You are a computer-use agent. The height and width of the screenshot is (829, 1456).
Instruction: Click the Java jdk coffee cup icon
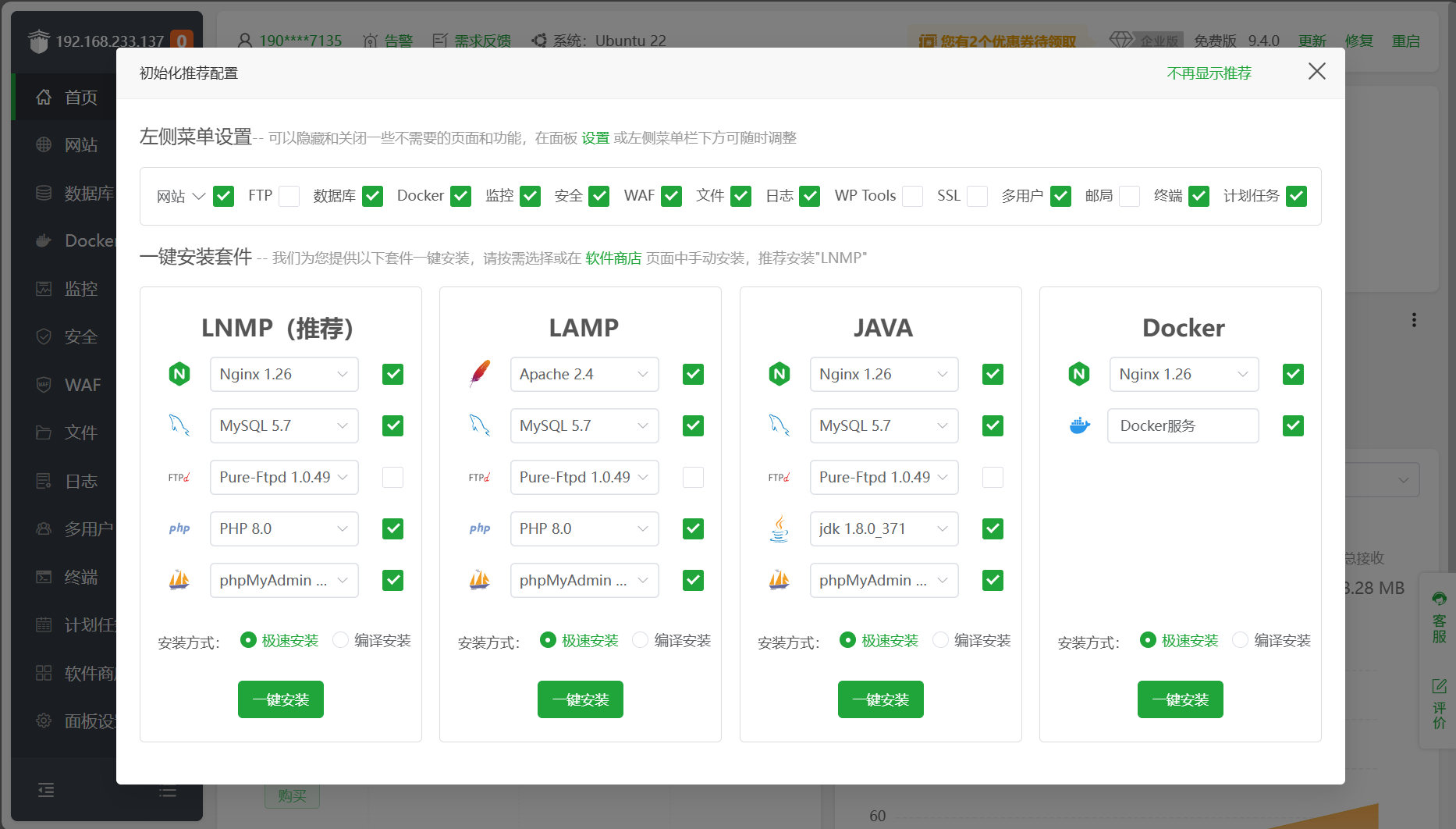[779, 529]
